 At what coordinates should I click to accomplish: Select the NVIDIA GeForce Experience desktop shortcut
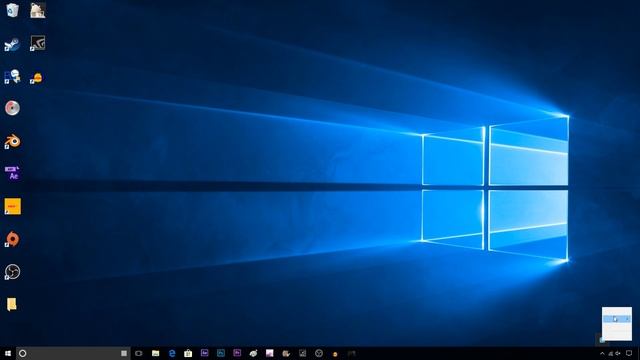pyautogui.click(x=38, y=43)
